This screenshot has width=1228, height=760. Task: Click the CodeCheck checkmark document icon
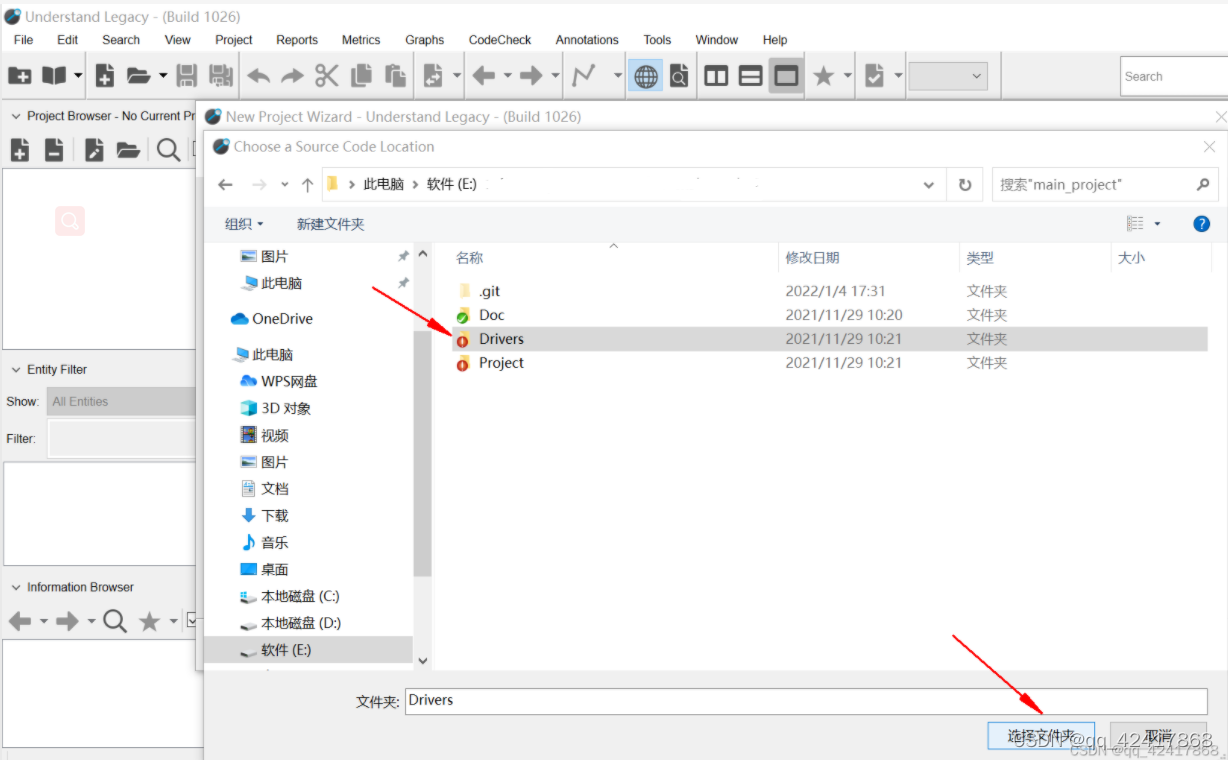pos(874,76)
